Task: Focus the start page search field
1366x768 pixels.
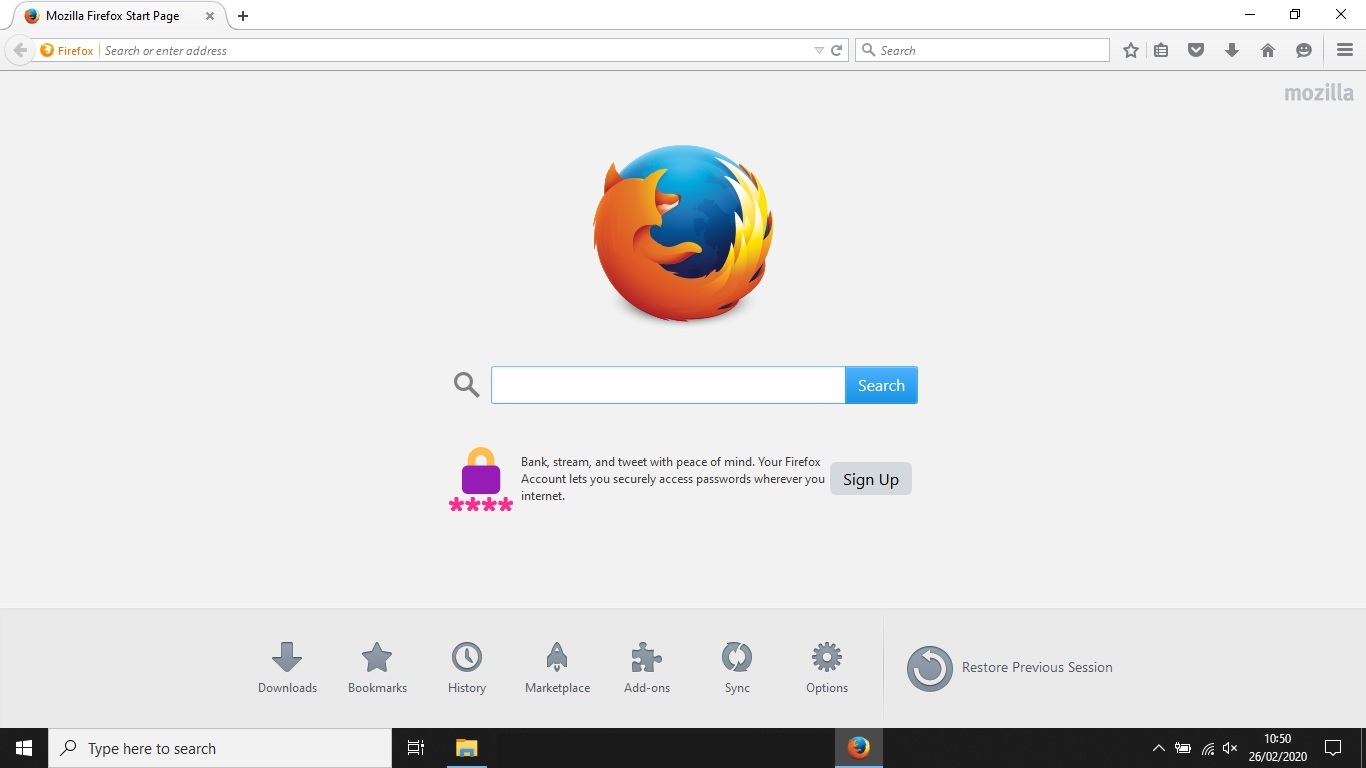Action: 667,385
